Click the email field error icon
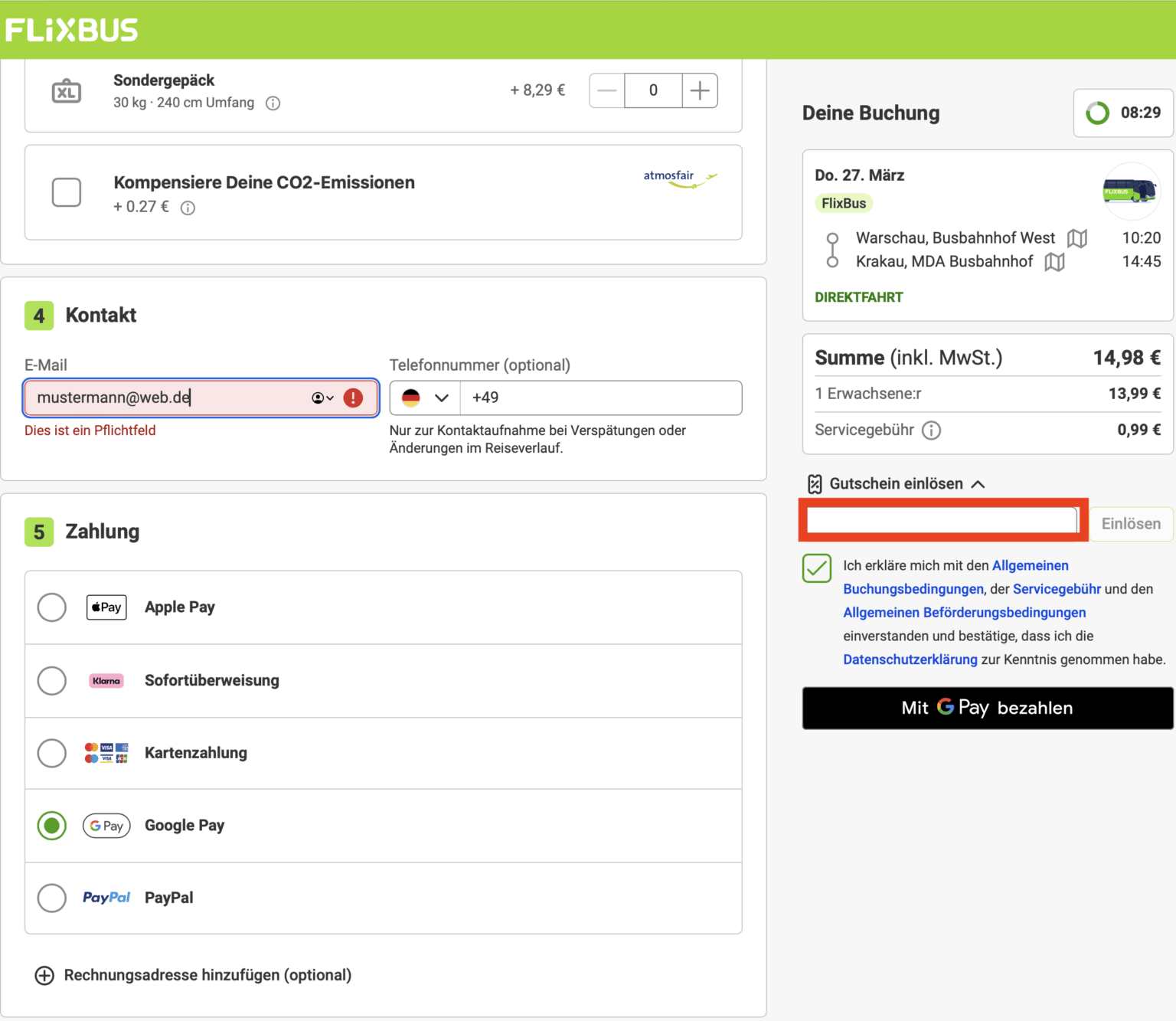This screenshot has width=1176, height=1021. coord(353,398)
